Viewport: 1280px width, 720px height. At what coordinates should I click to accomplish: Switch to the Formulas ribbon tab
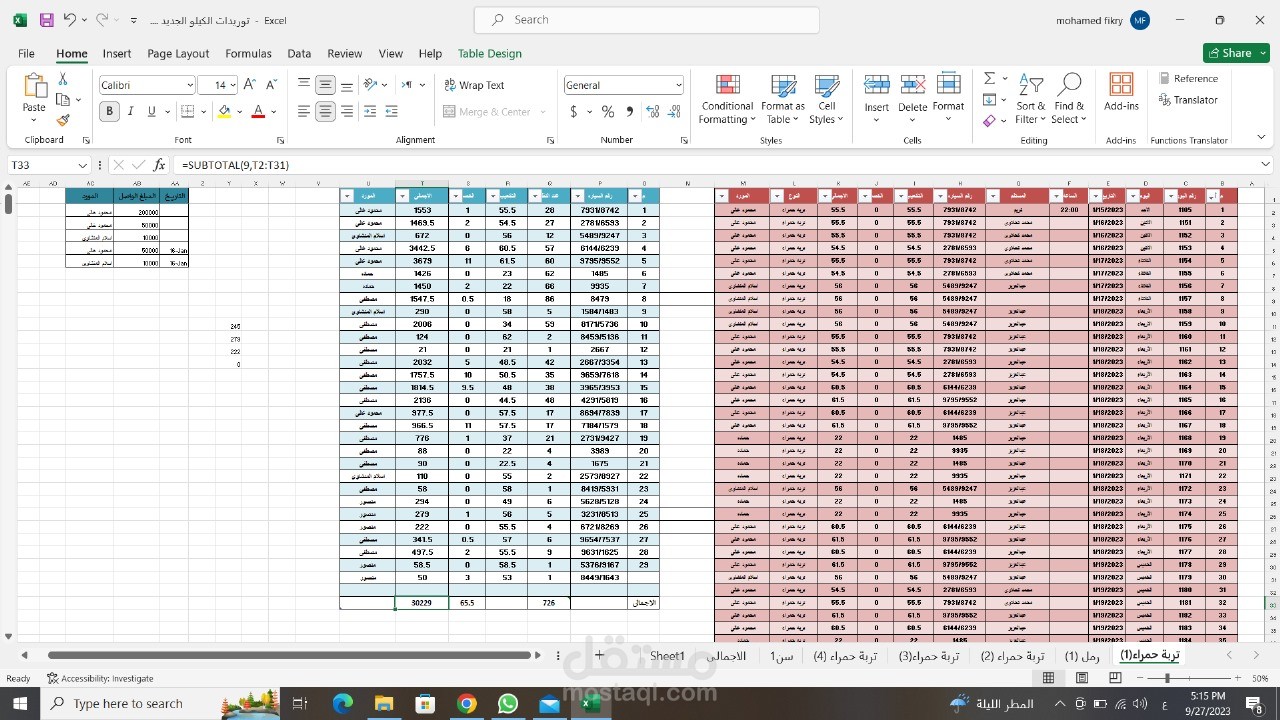click(x=248, y=54)
